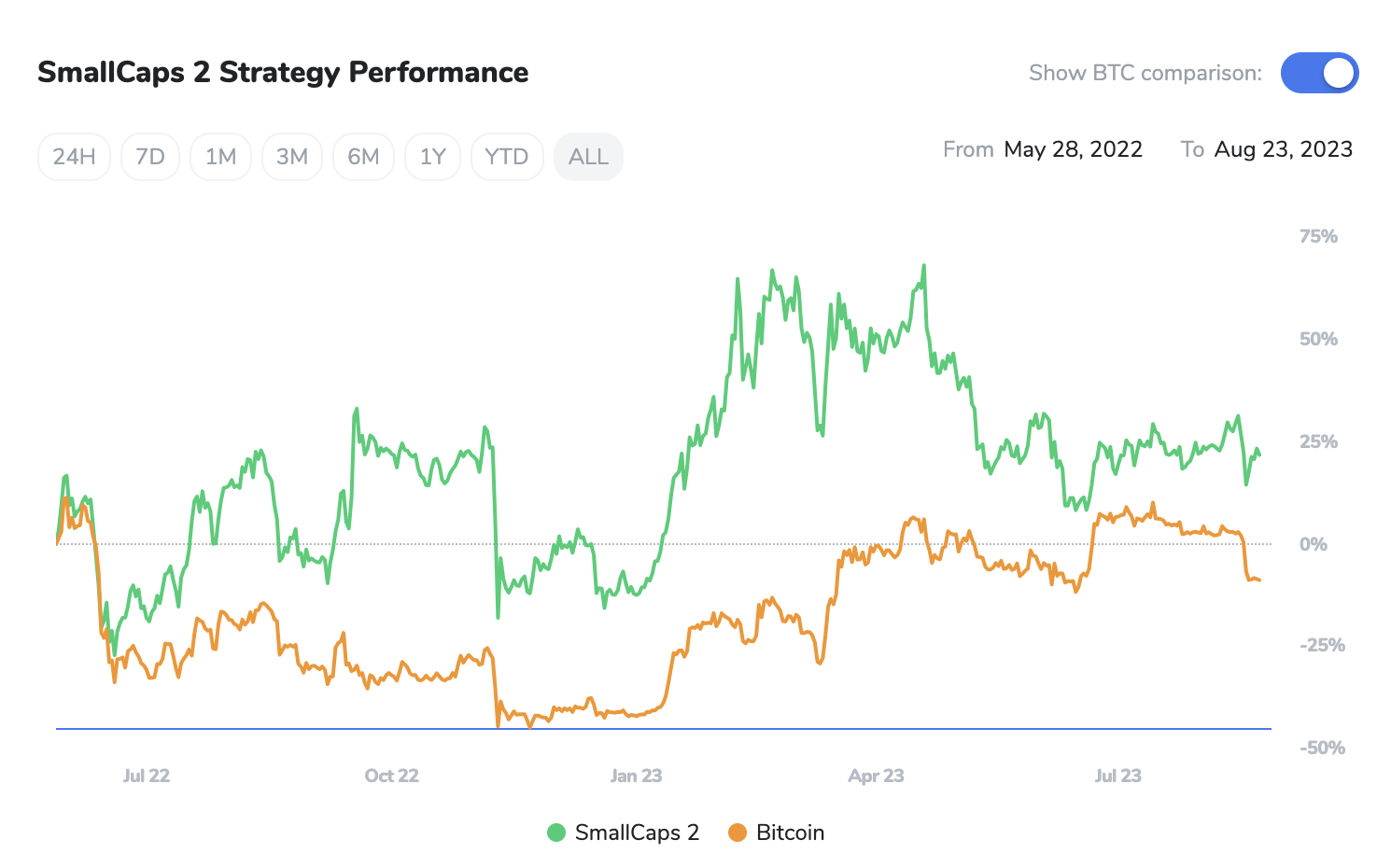The image size is (1391, 868).
Task: Choose the 6M time period
Action: coord(363,157)
